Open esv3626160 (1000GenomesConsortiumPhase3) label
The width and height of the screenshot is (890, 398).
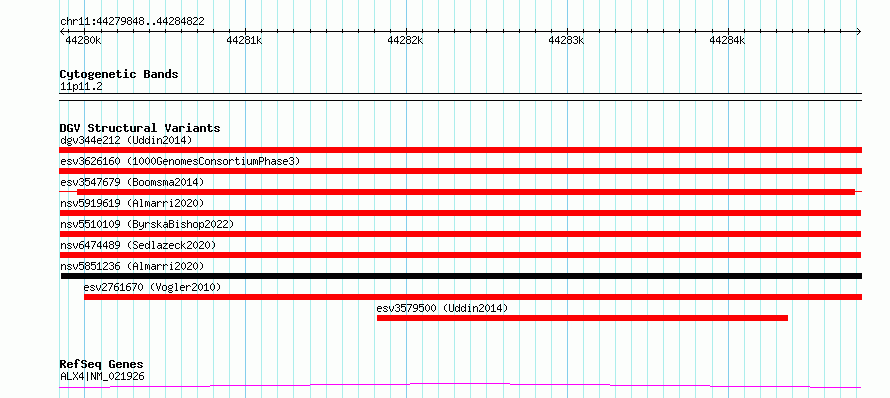point(180,162)
